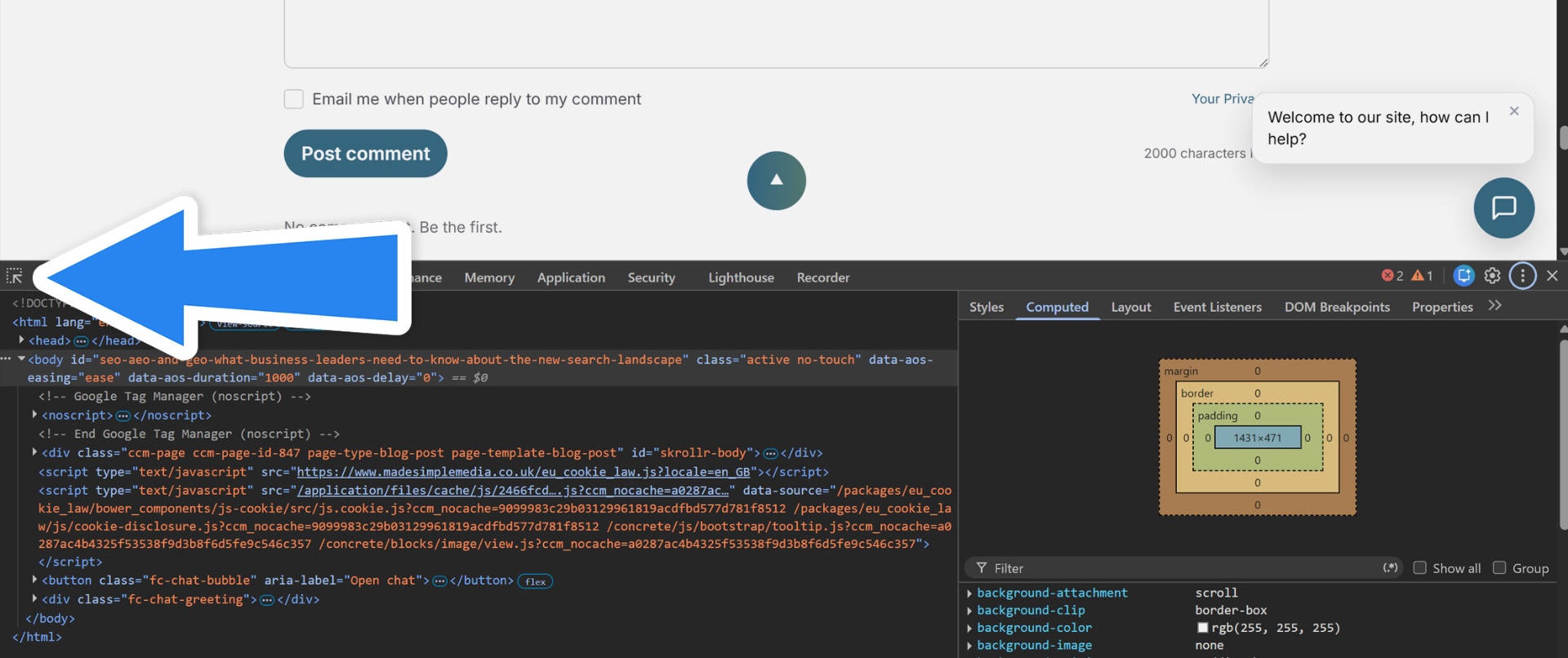The image size is (1568, 658).
Task: Expand background-image property
Action: point(969,646)
